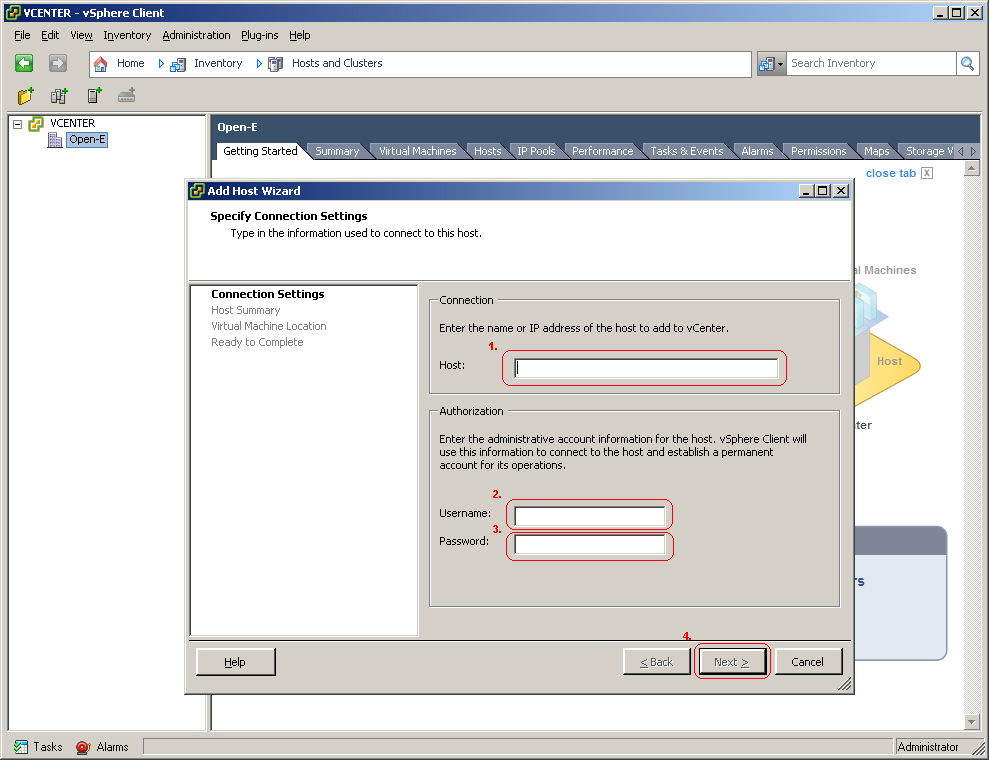The width and height of the screenshot is (989, 760).
Task: Click Hosts and Clusters breadcrumb text
Action: (x=337, y=63)
